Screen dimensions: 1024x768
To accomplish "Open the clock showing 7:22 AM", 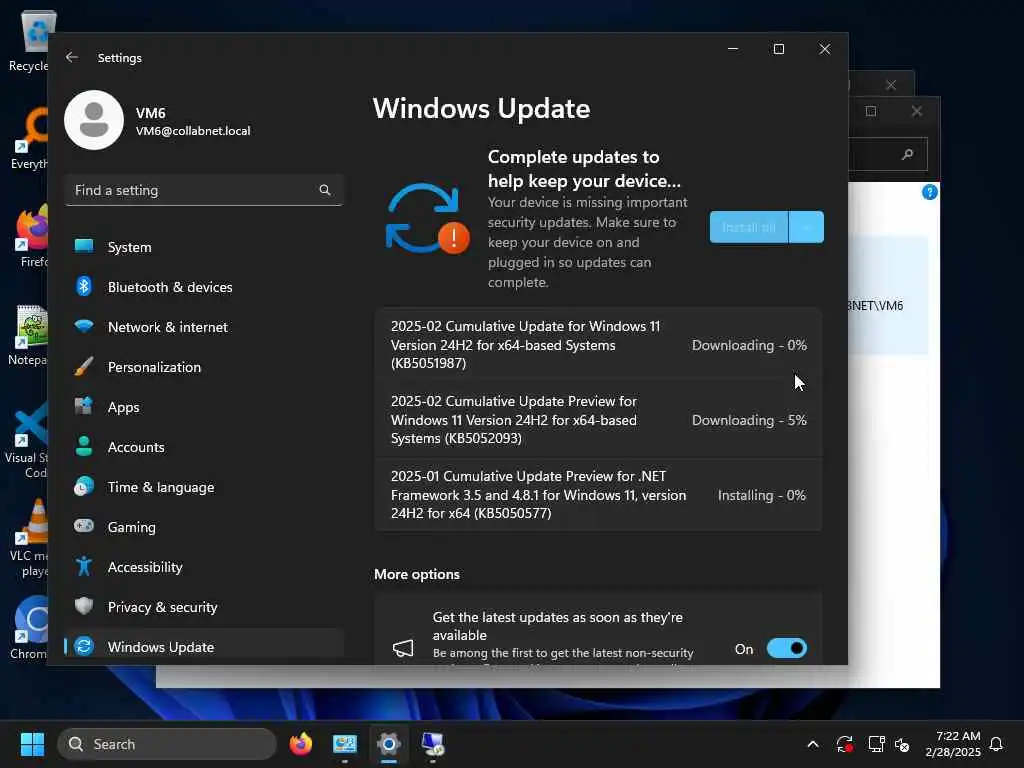I will [x=953, y=744].
